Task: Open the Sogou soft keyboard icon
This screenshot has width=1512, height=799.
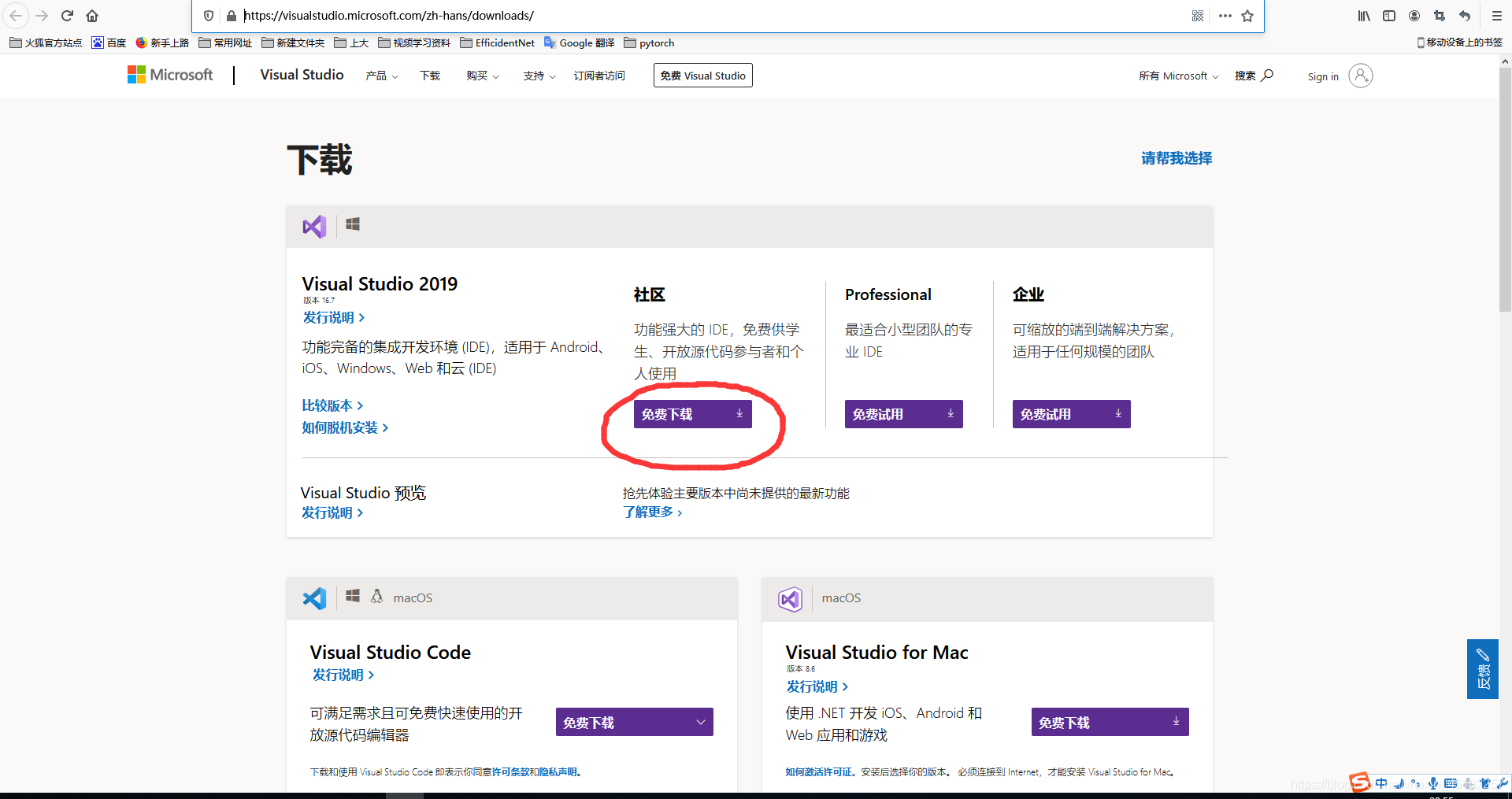Action: click(x=1451, y=783)
